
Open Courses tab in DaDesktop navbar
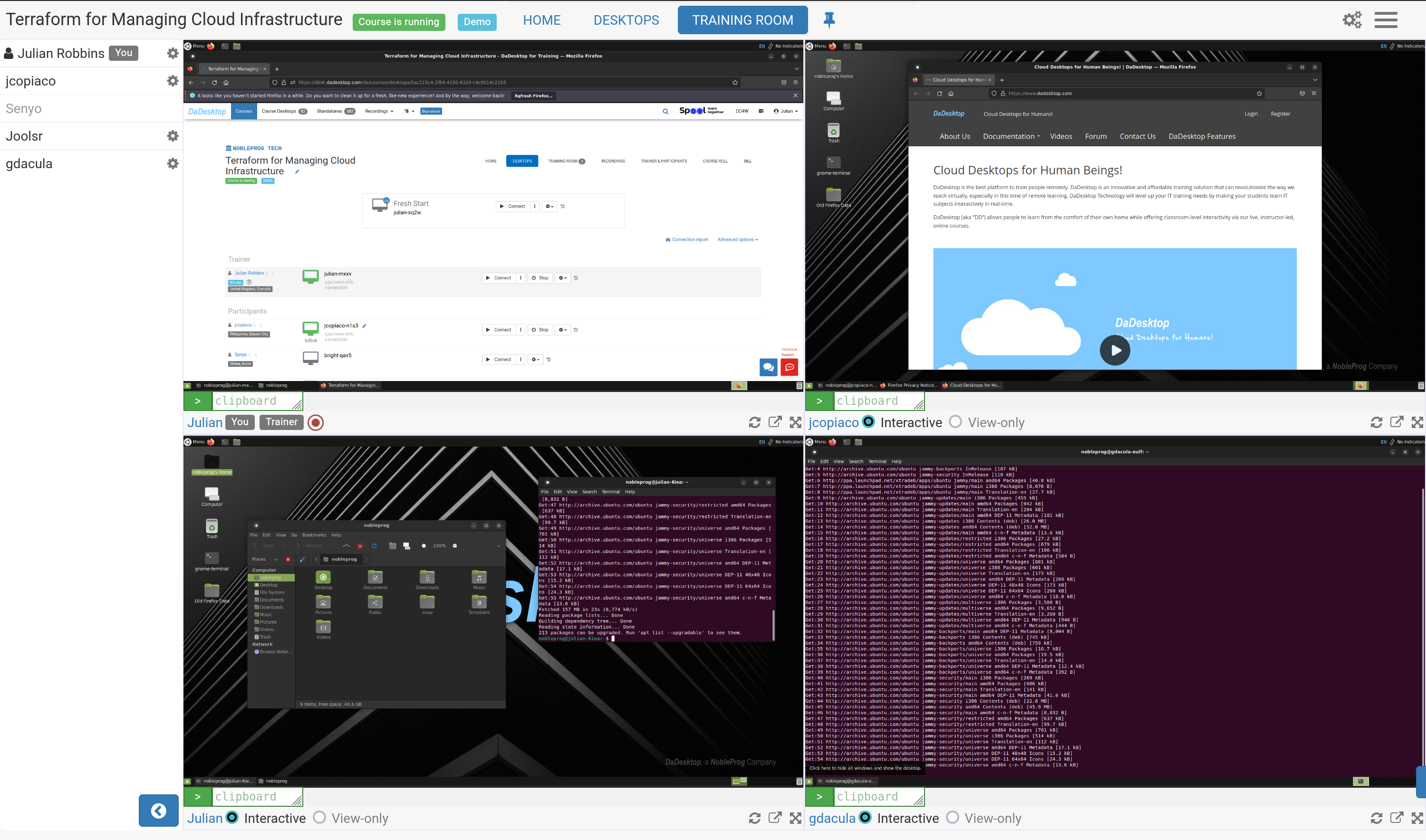point(243,112)
